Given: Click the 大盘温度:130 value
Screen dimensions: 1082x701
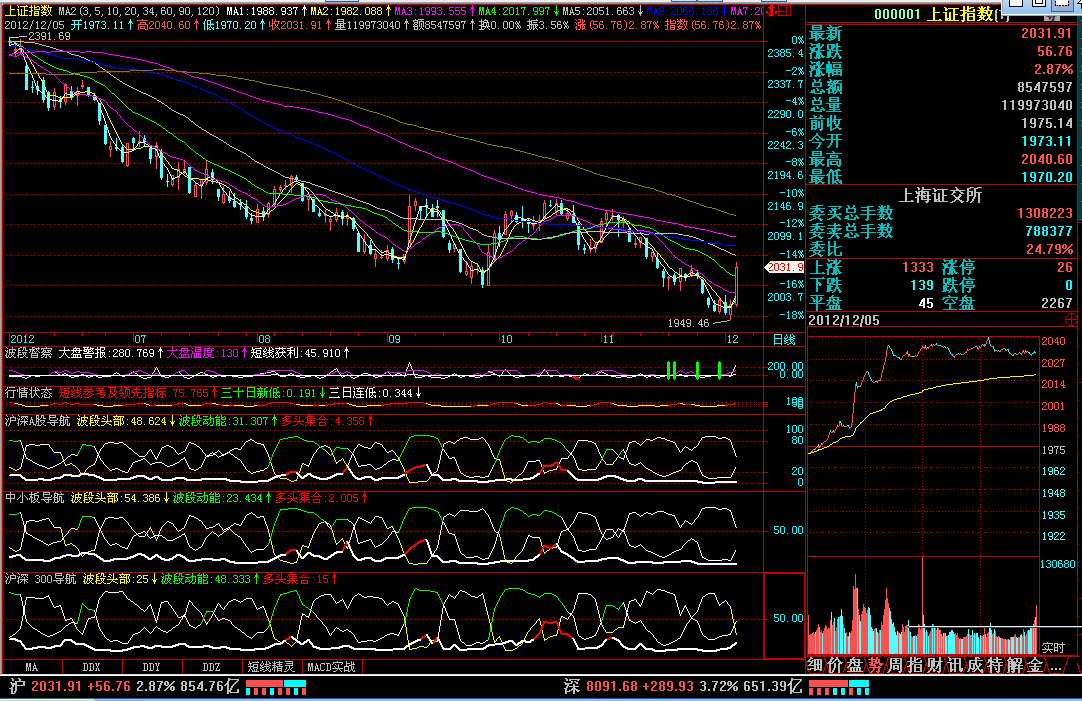Looking at the screenshot, I should (206, 353).
